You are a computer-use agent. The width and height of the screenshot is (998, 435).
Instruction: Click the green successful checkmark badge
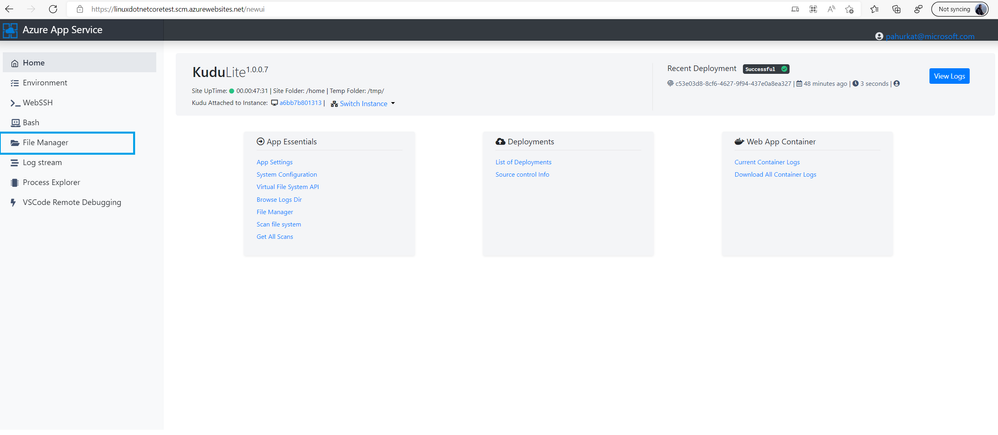tap(785, 69)
